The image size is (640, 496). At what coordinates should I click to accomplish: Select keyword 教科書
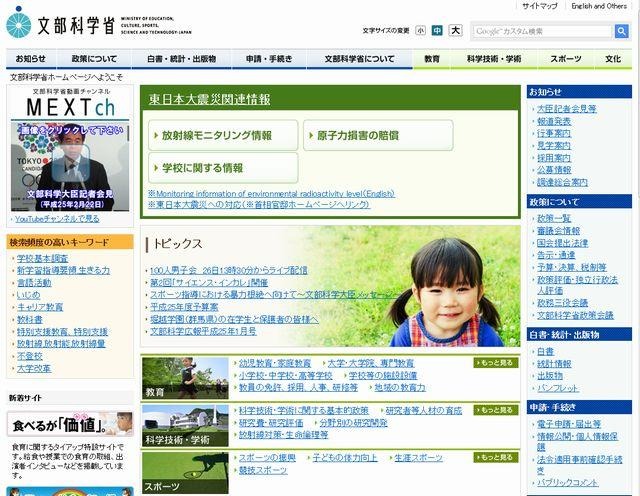click(30, 319)
